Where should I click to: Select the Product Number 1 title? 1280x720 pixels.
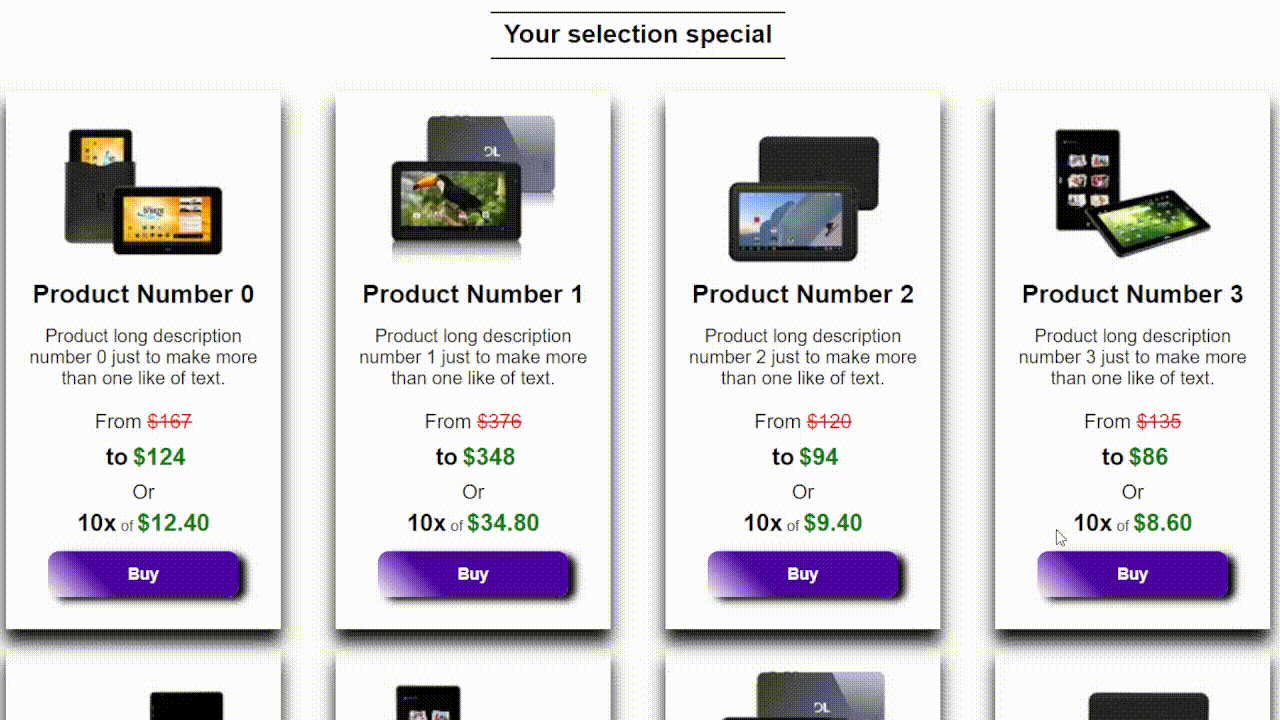(473, 294)
